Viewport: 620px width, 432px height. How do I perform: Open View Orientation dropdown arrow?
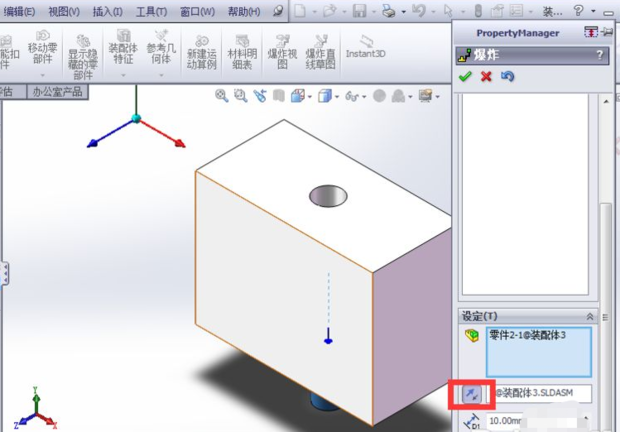pos(310,96)
